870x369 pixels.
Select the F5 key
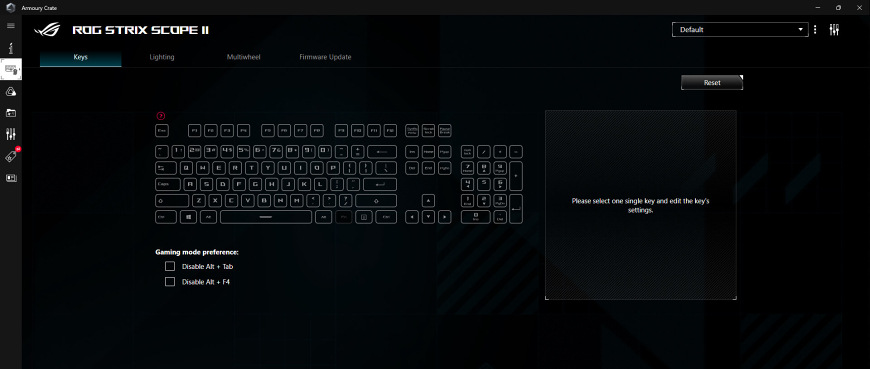[268, 130]
